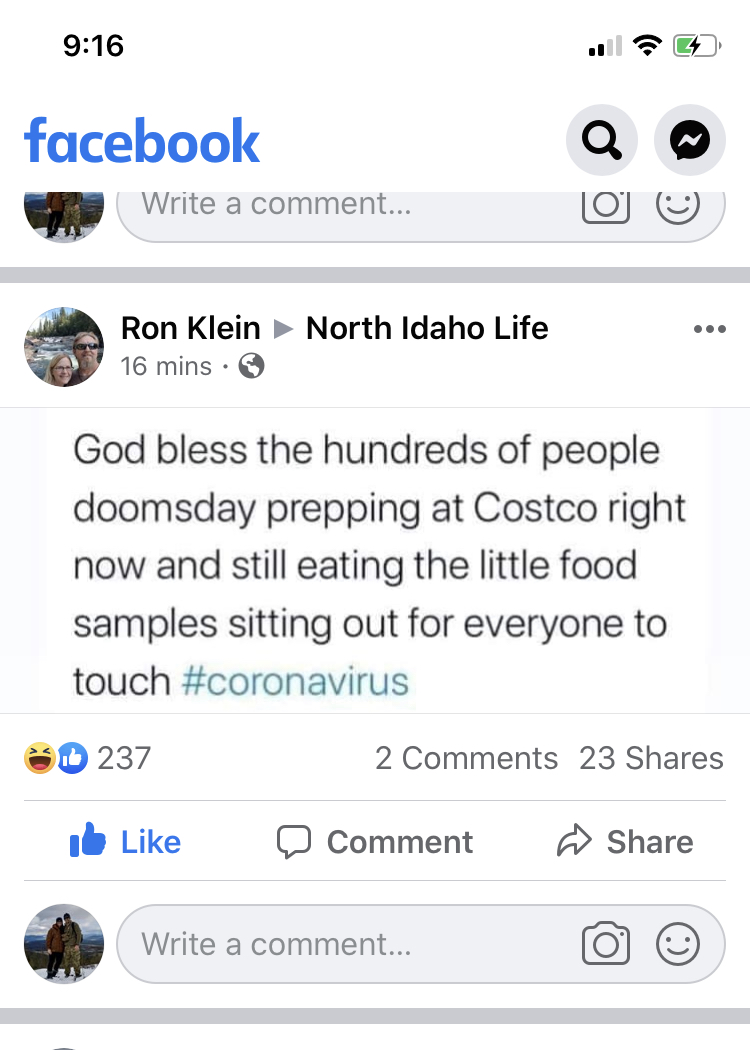Share the Costco coronavirus post

tap(625, 842)
